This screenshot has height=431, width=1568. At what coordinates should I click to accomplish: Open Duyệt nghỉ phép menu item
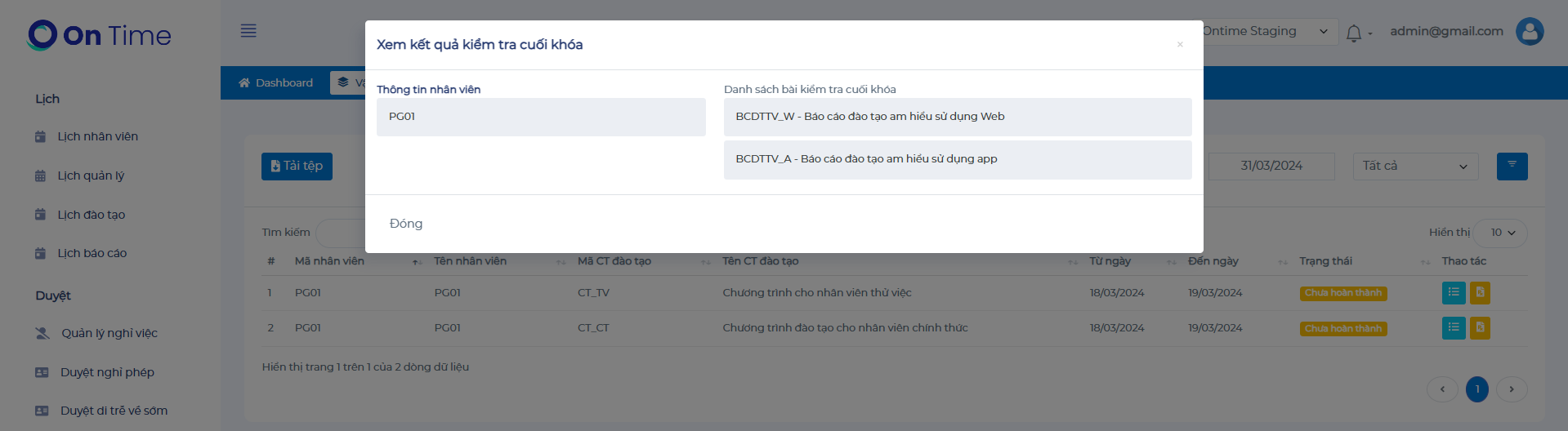(107, 372)
